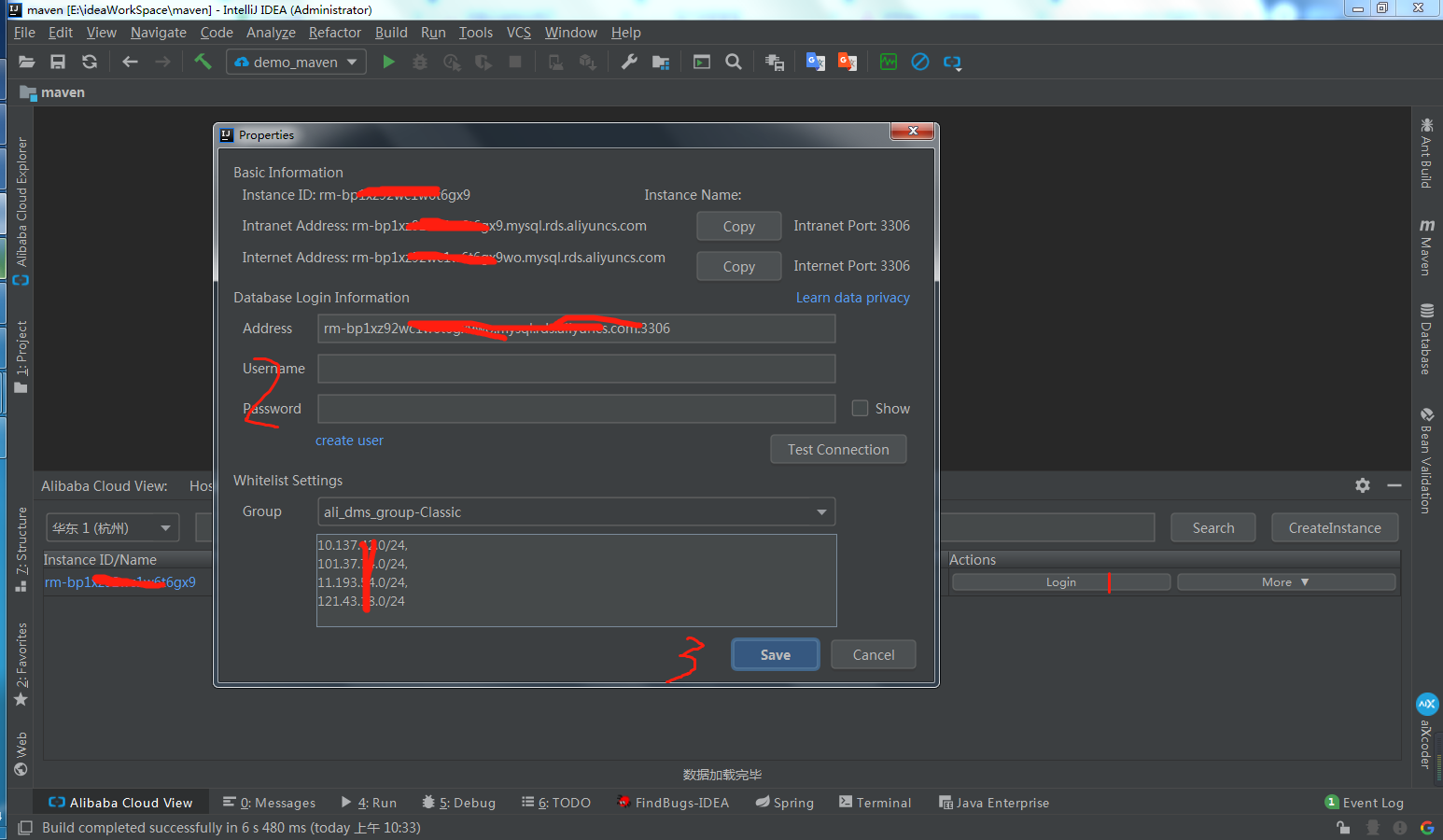Open project settings wrench icon

point(629,62)
